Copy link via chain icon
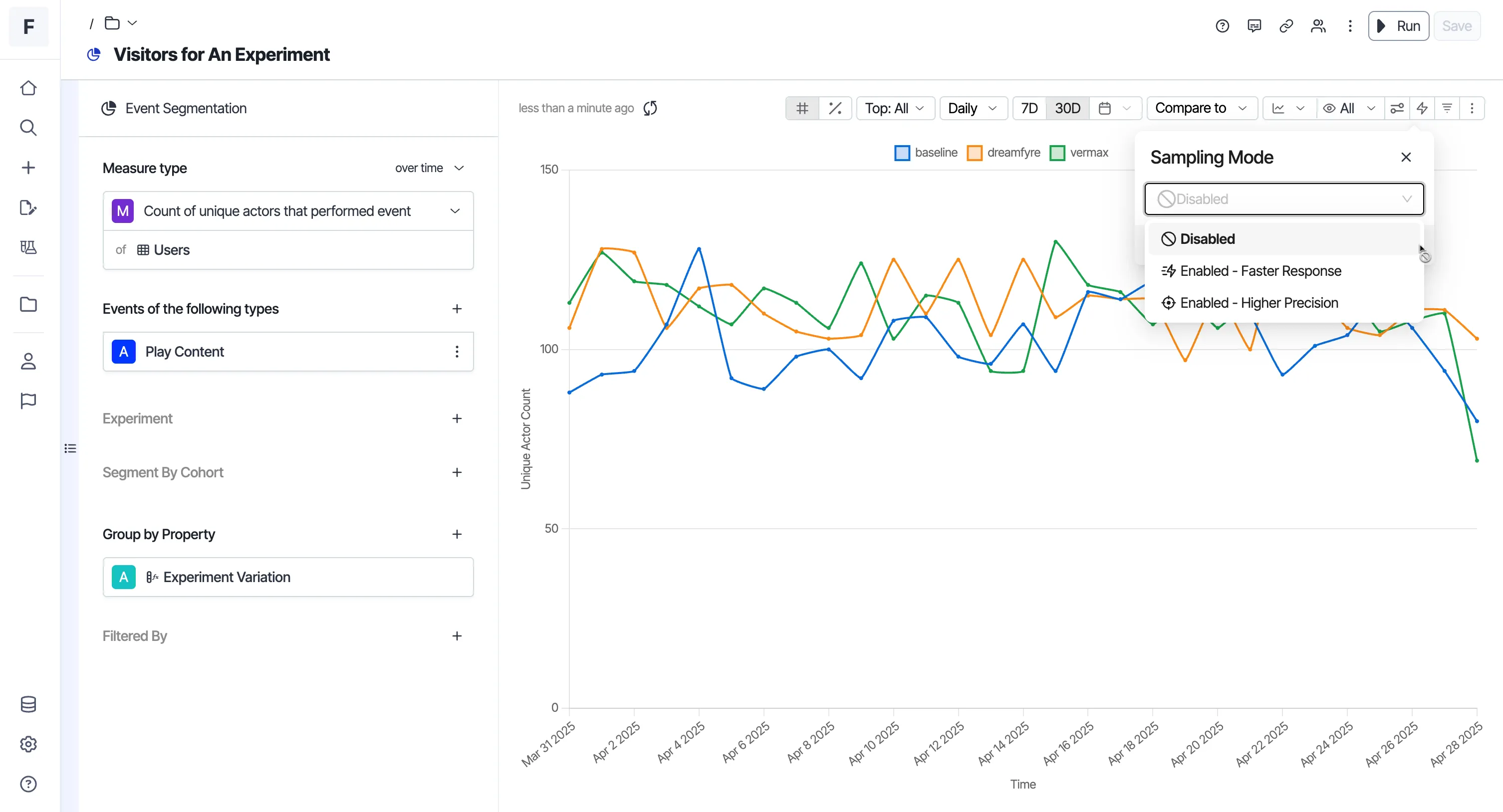1503x812 pixels. (x=1286, y=26)
